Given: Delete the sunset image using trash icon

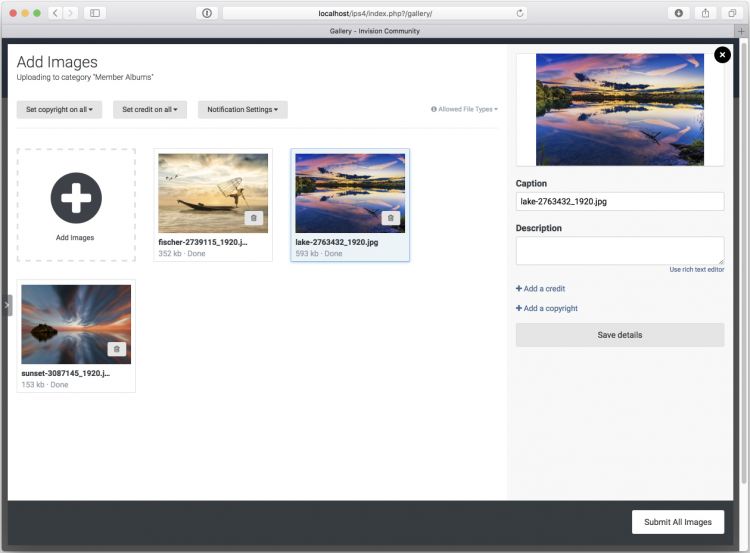Looking at the screenshot, I should (117, 349).
